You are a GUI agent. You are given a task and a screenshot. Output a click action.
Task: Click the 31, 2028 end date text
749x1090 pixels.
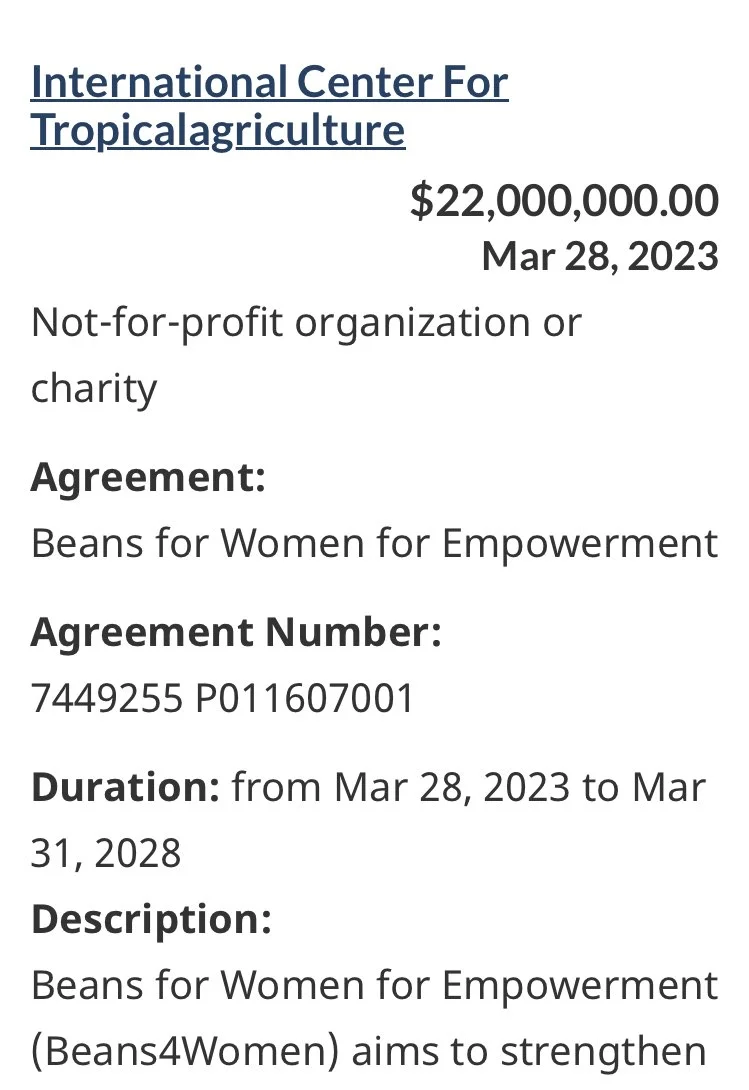point(106,853)
